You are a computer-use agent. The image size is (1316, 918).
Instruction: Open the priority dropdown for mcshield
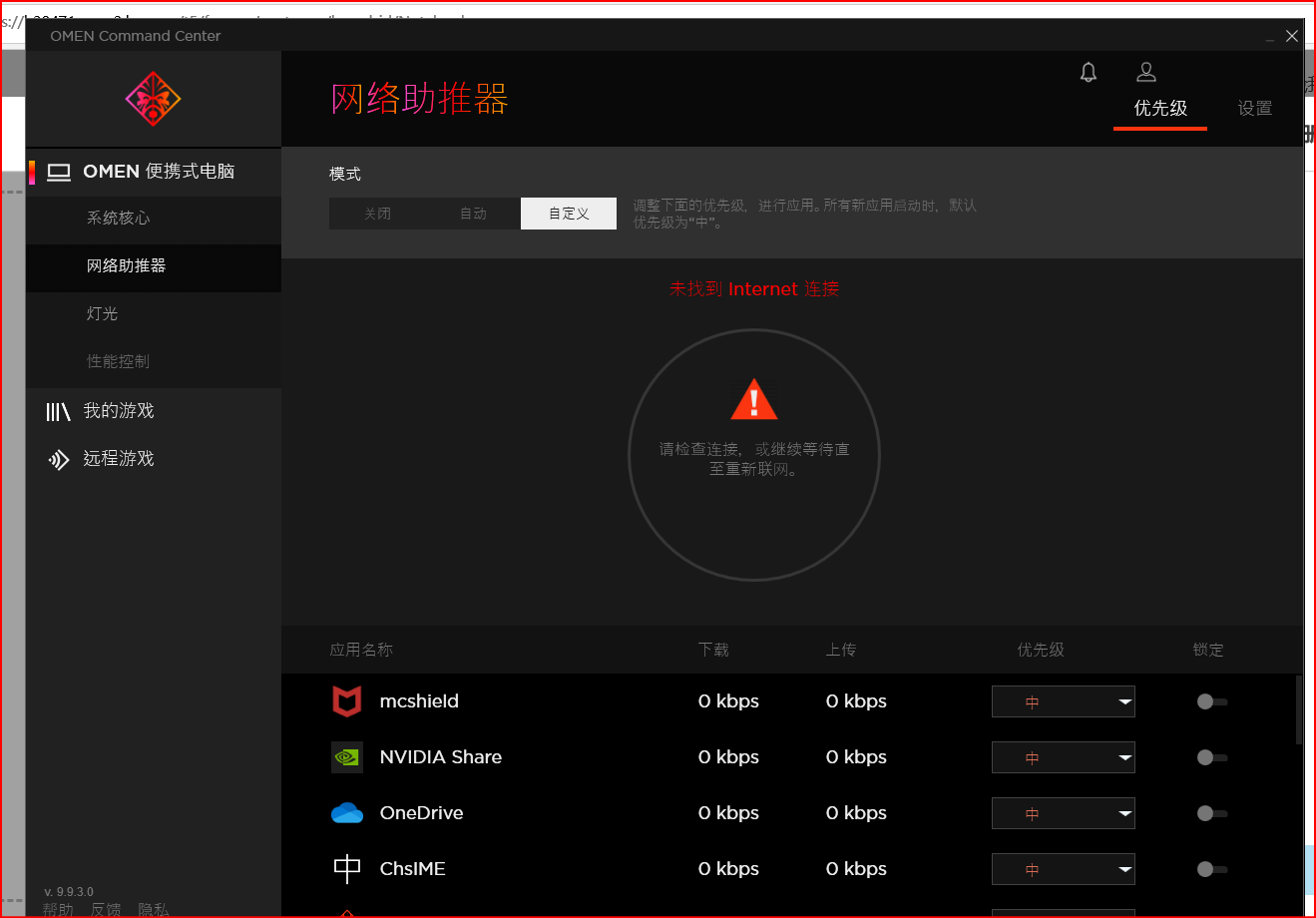1063,701
